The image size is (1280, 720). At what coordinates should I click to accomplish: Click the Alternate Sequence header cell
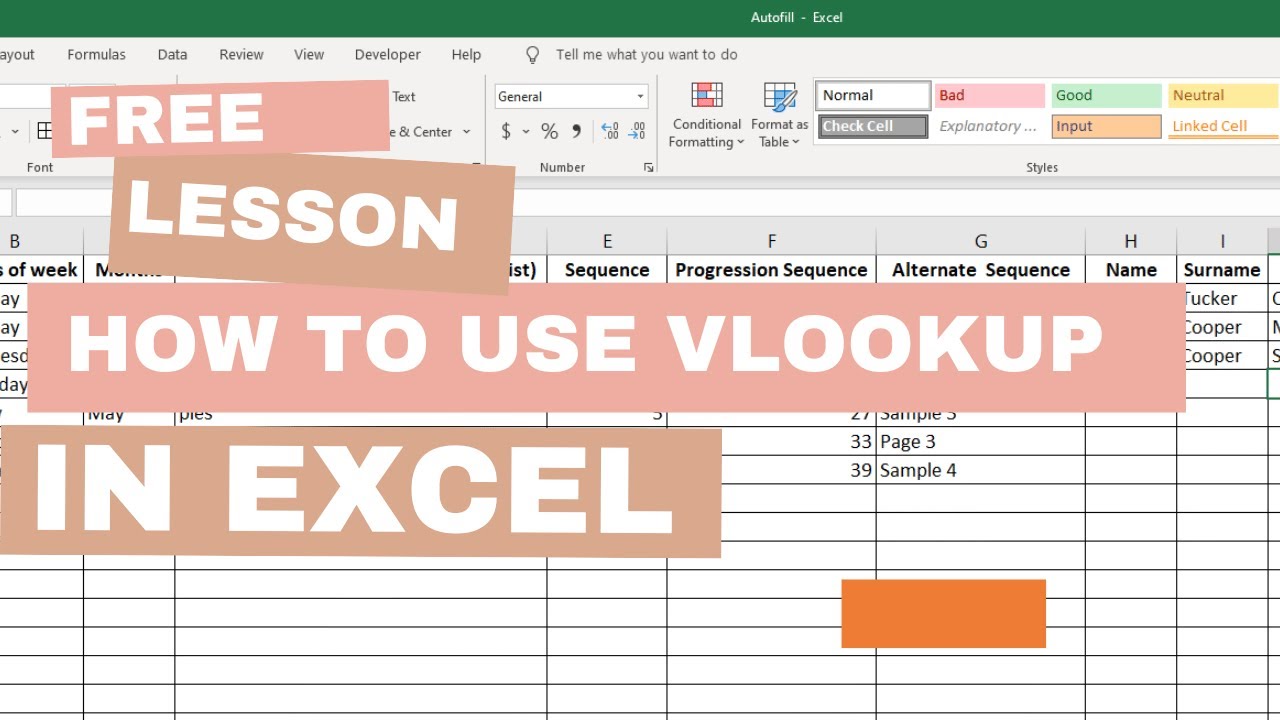(981, 270)
